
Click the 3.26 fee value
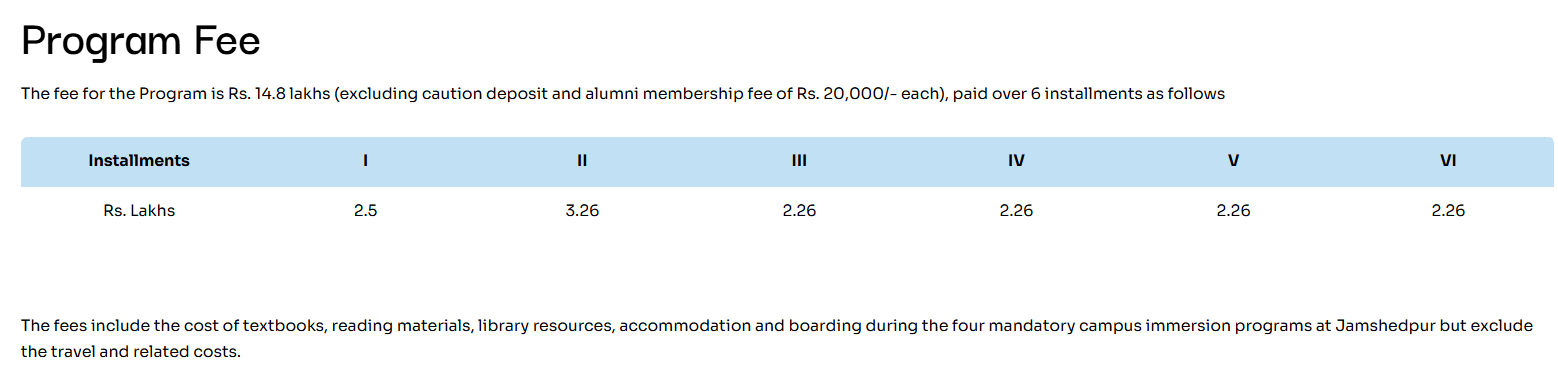click(581, 211)
